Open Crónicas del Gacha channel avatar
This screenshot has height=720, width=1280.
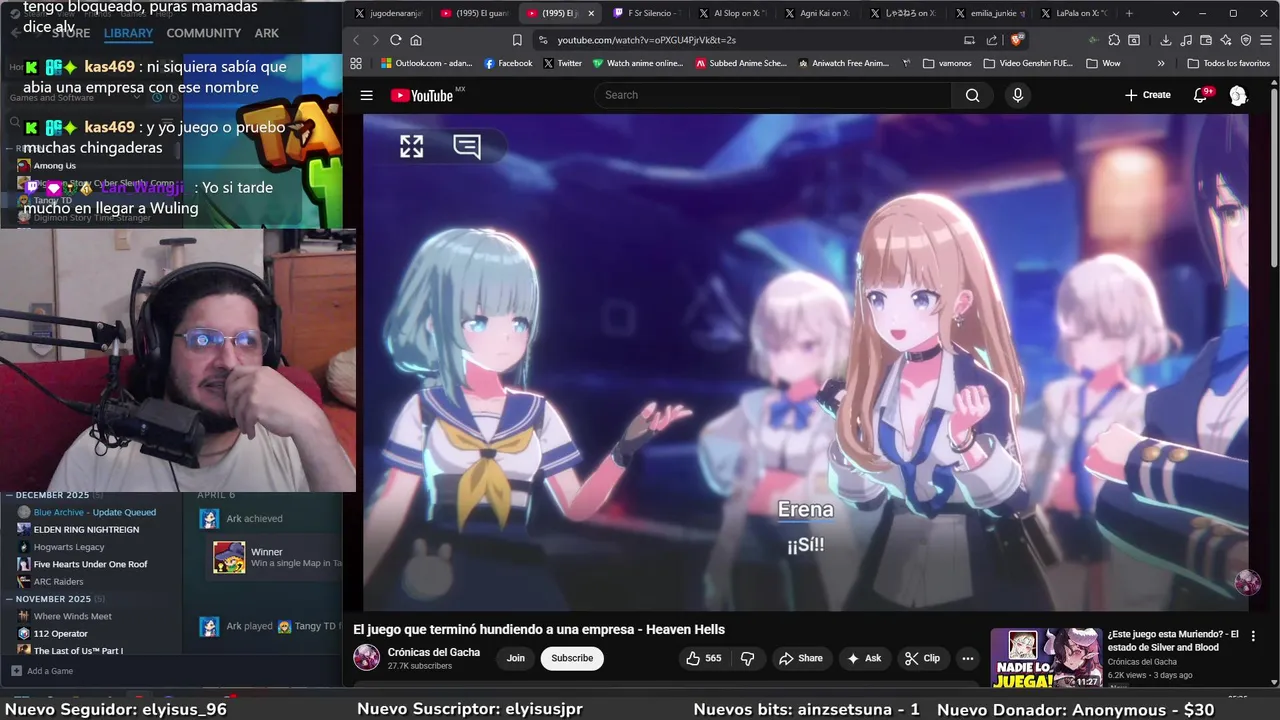(367, 658)
